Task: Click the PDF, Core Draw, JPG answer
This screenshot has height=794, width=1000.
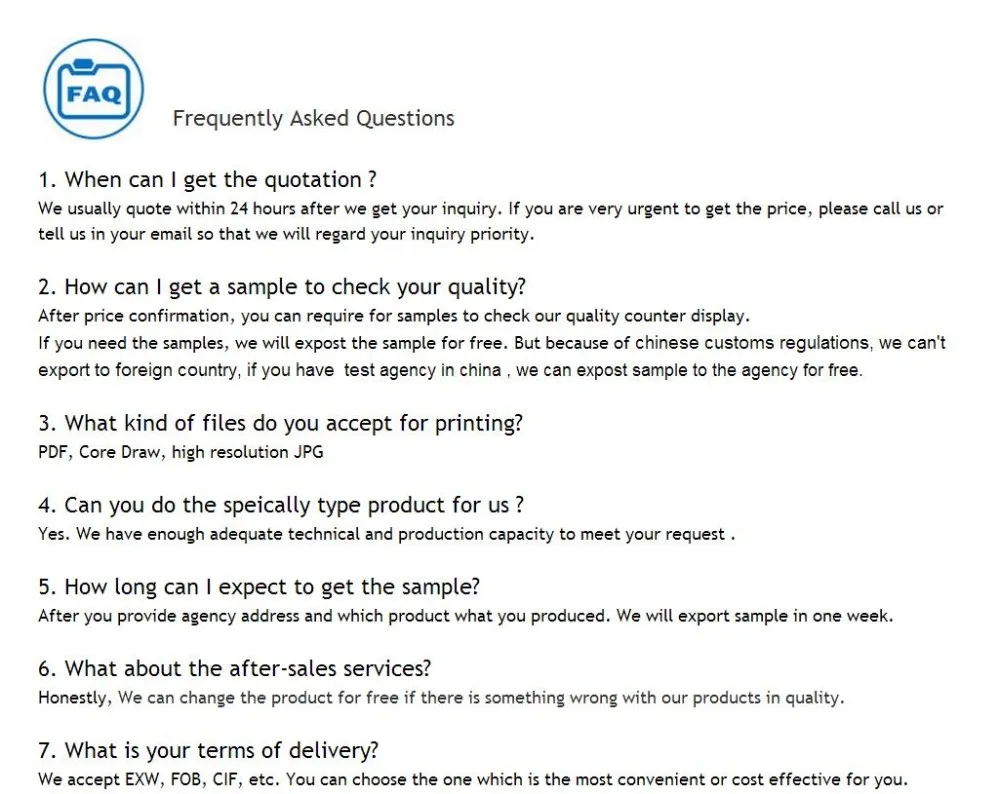Action: point(180,452)
